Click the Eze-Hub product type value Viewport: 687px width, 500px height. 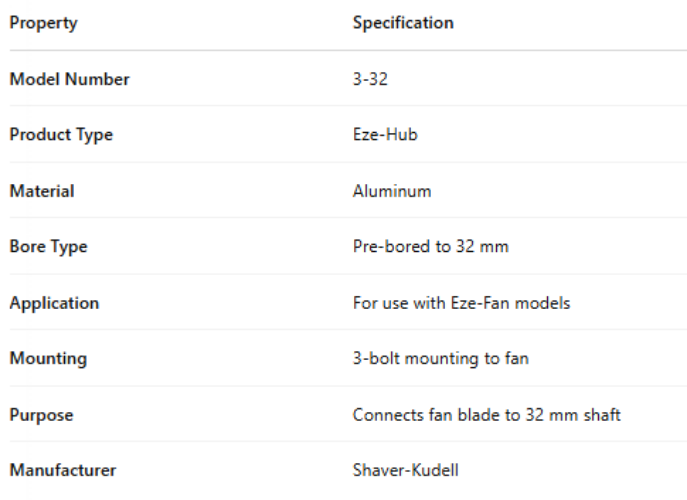click(x=385, y=135)
